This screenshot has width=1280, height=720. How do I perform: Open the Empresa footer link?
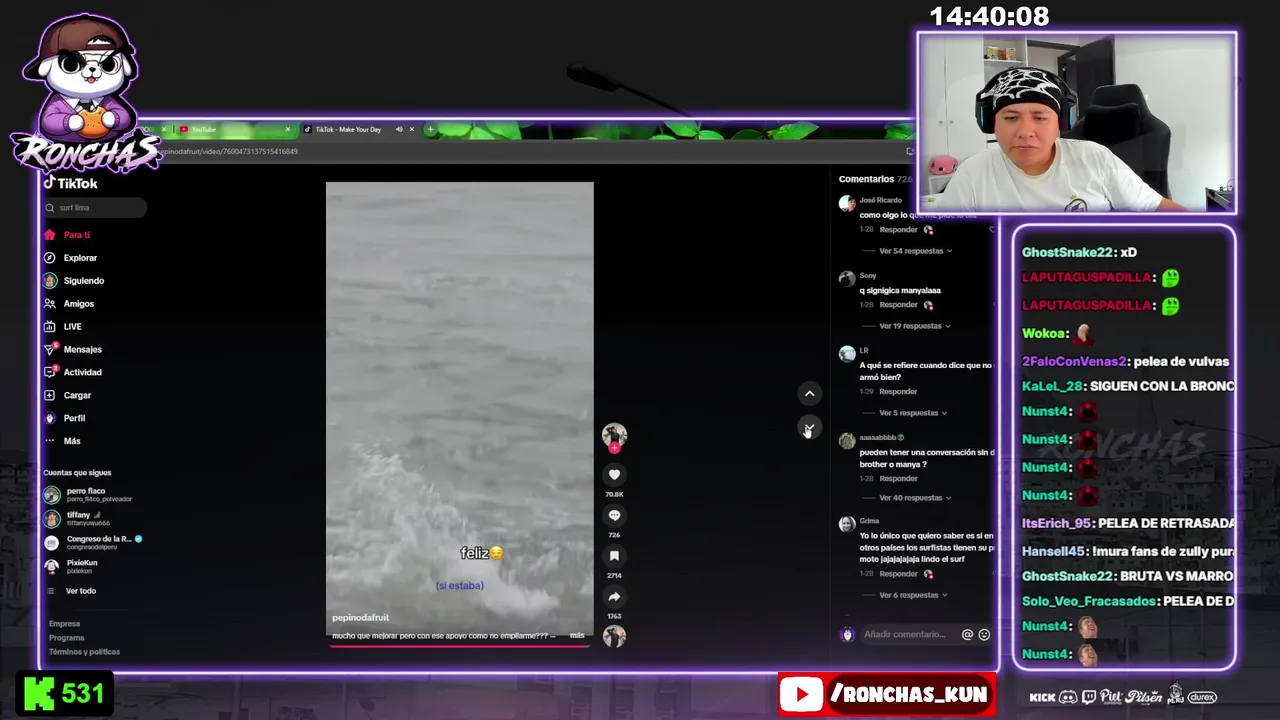pos(64,624)
